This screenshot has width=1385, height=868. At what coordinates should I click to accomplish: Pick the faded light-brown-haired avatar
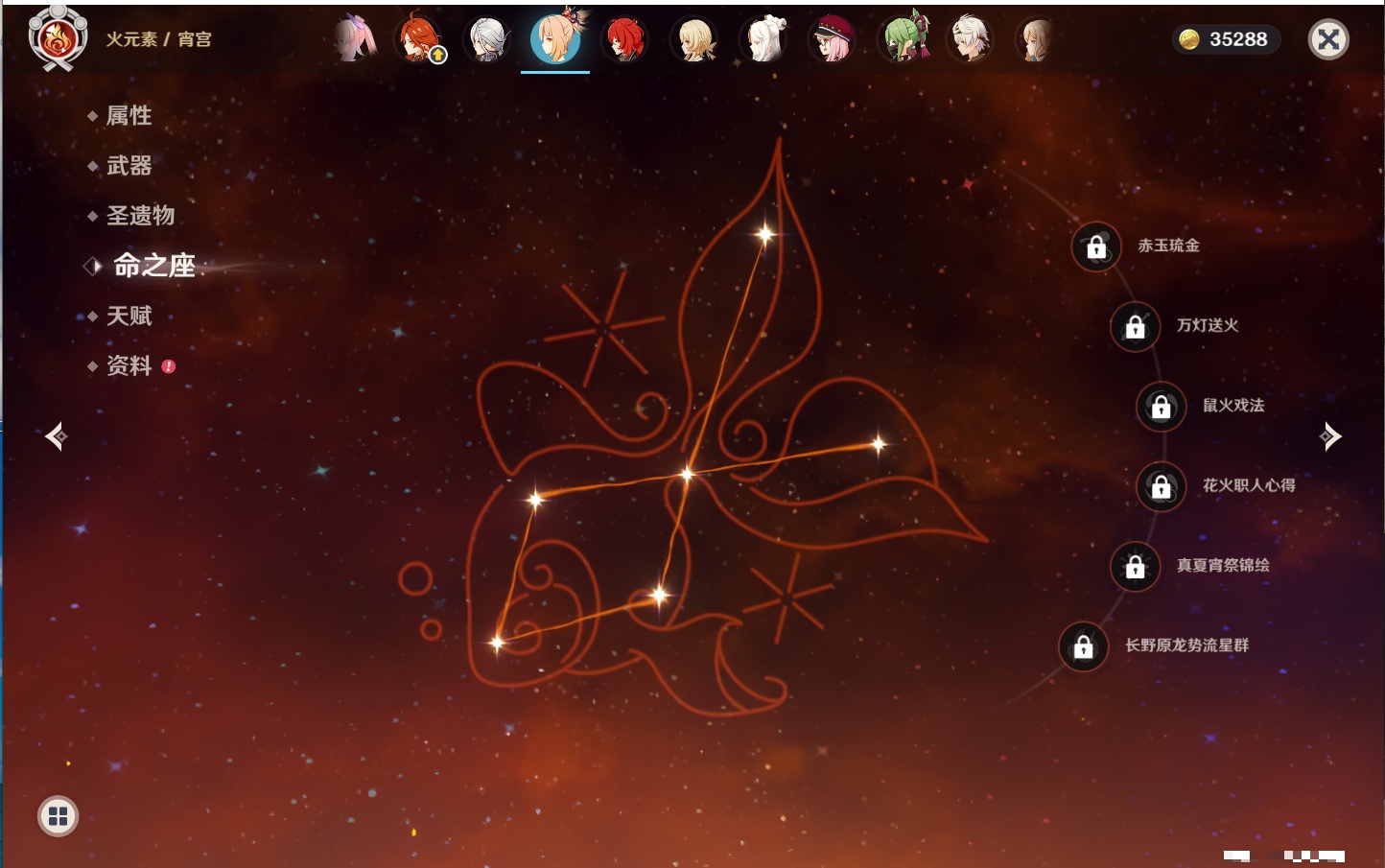pos(1037,39)
